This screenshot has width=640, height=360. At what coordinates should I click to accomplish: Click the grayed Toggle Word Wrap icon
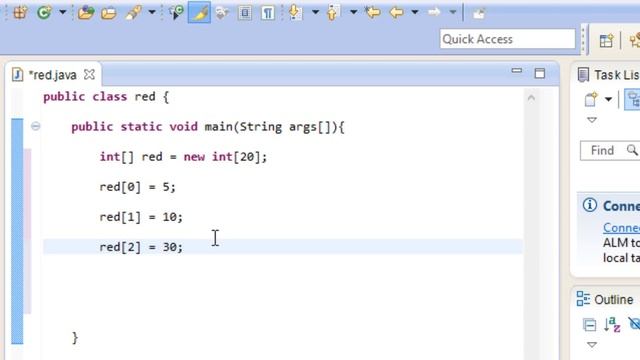coord(222,13)
